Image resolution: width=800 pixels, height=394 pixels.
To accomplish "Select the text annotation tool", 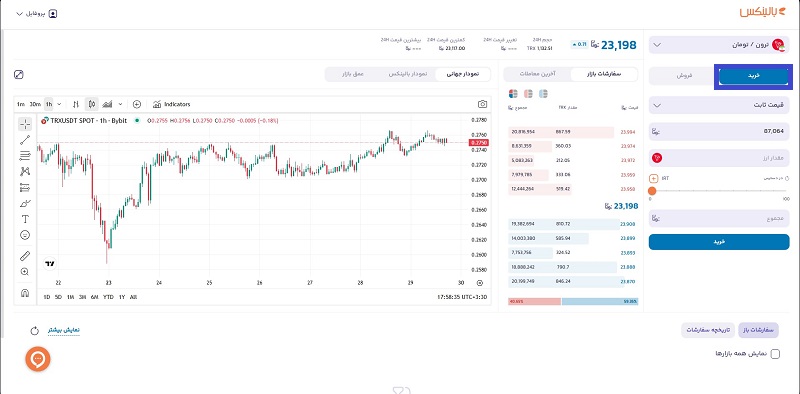I will (24, 219).
